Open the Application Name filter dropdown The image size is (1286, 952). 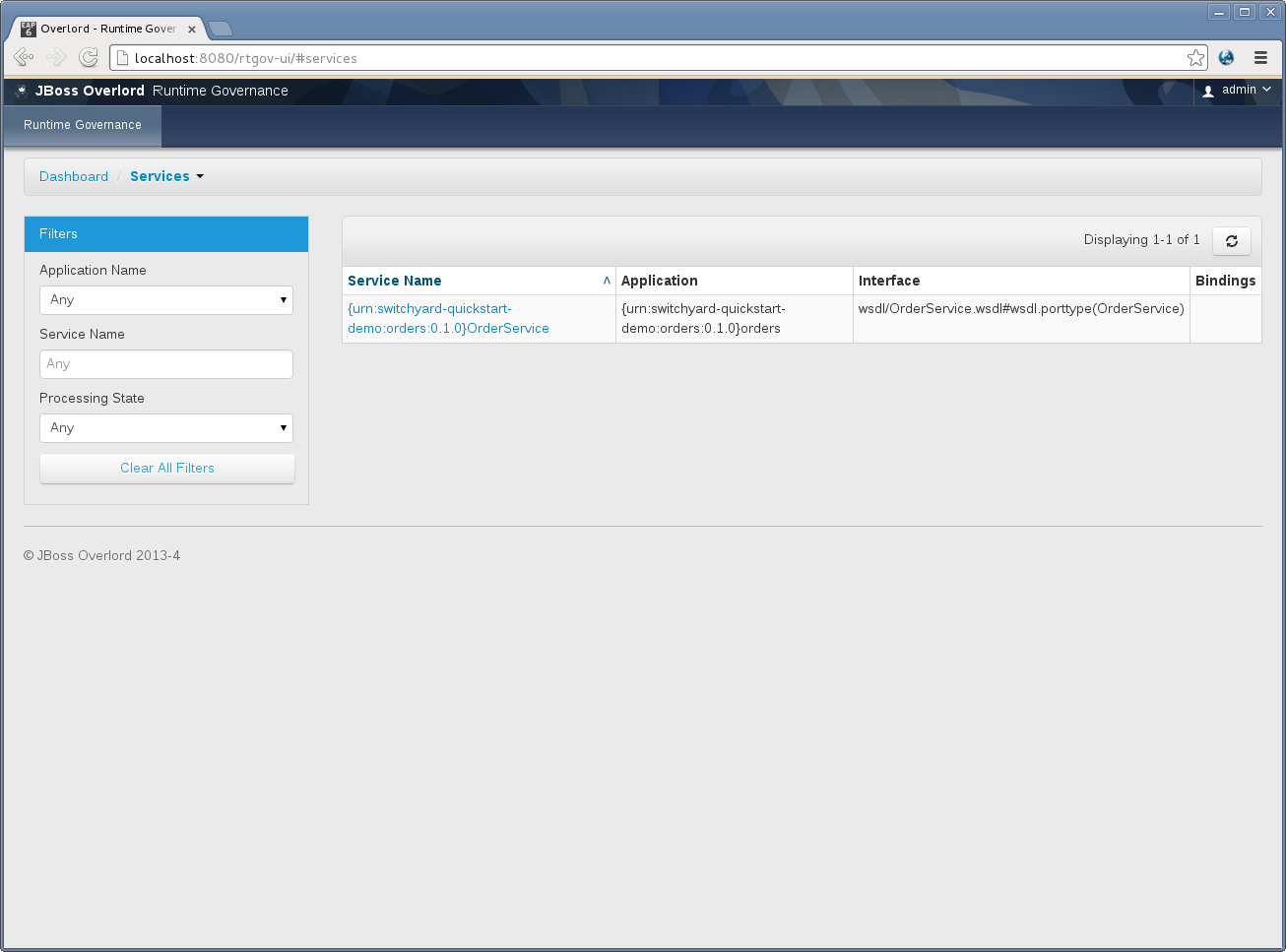click(x=165, y=299)
